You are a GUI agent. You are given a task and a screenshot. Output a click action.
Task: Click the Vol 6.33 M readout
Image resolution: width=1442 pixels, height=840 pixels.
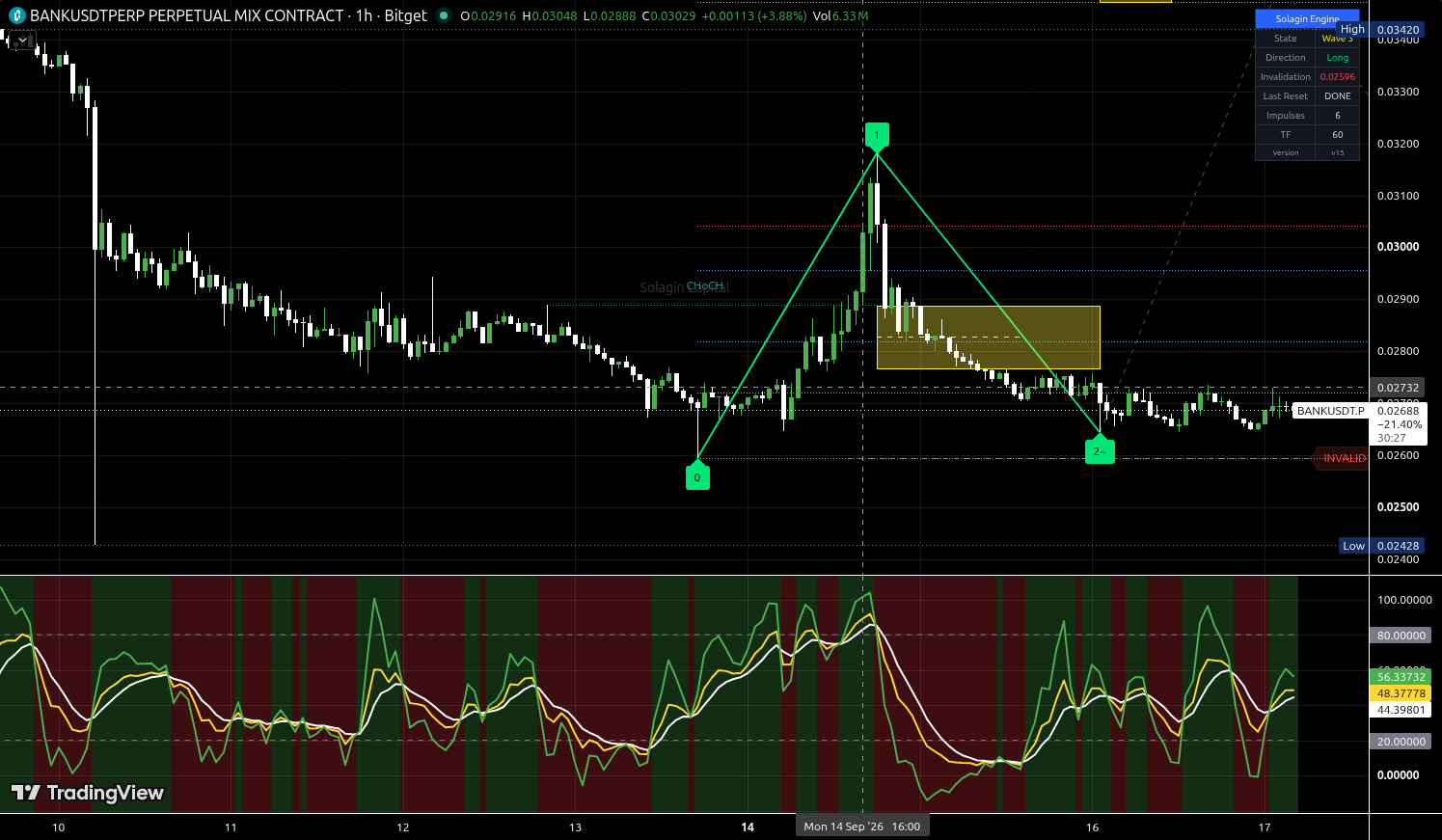[840, 15]
